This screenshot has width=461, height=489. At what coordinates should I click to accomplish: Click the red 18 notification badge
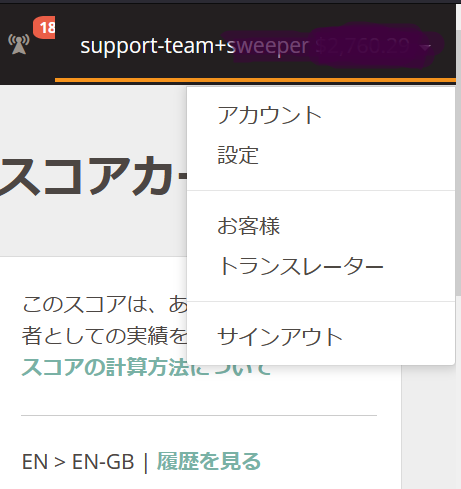pos(45,27)
